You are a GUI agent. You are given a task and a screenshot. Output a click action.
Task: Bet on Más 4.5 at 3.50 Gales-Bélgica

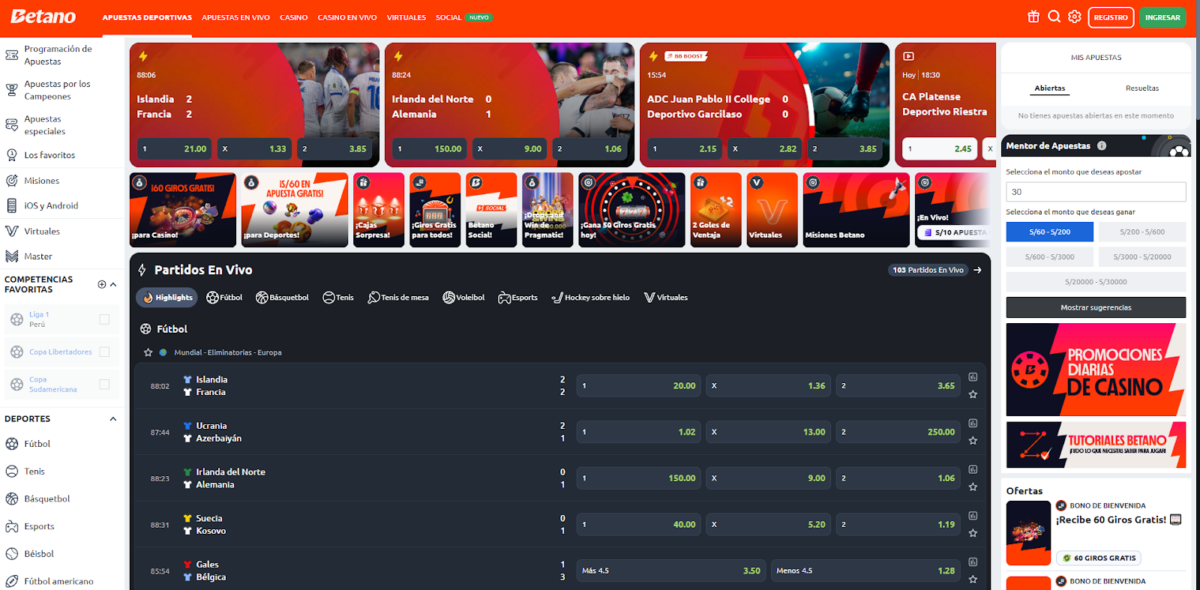671,570
